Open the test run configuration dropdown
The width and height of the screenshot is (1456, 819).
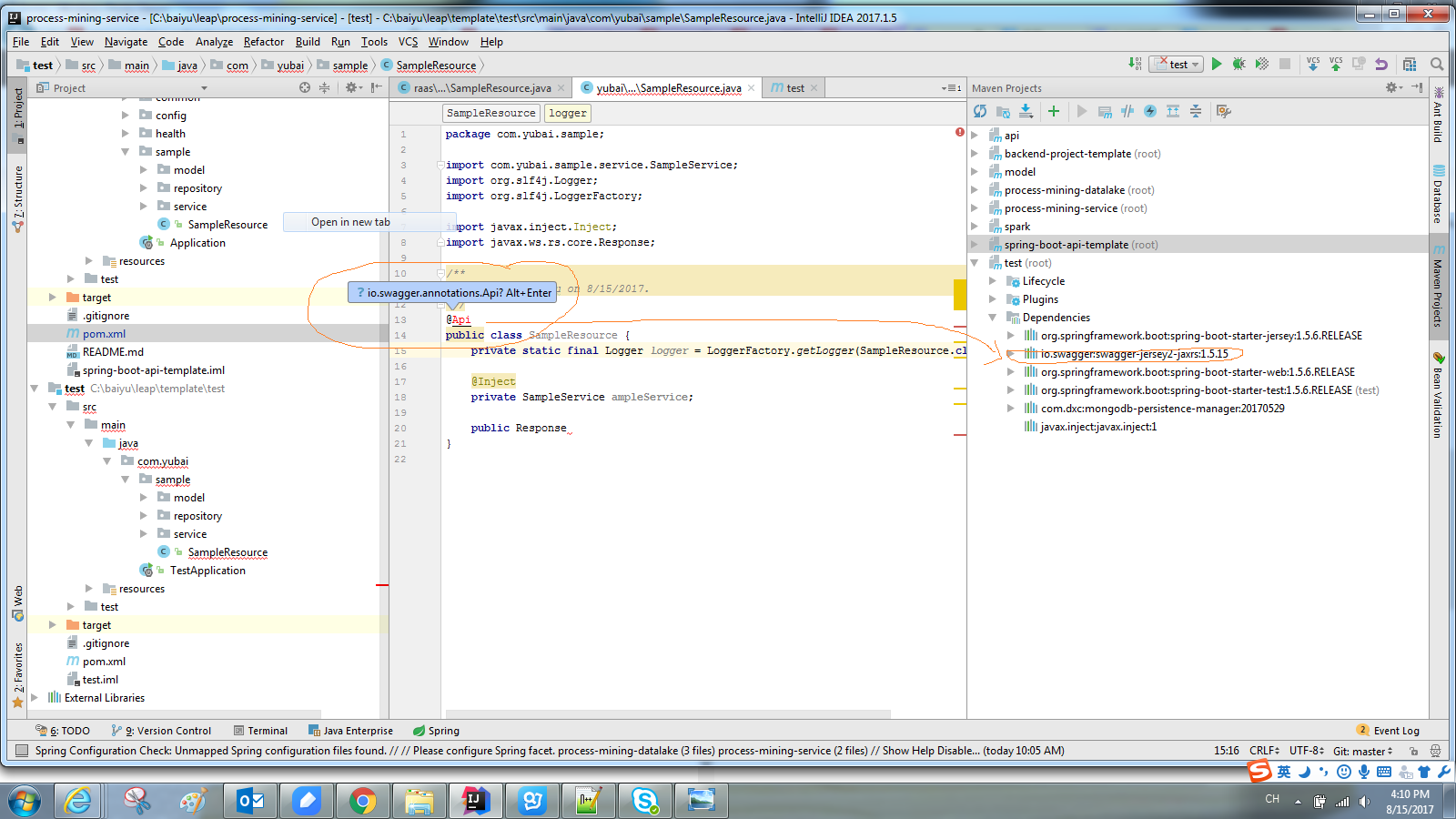tap(1177, 64)
